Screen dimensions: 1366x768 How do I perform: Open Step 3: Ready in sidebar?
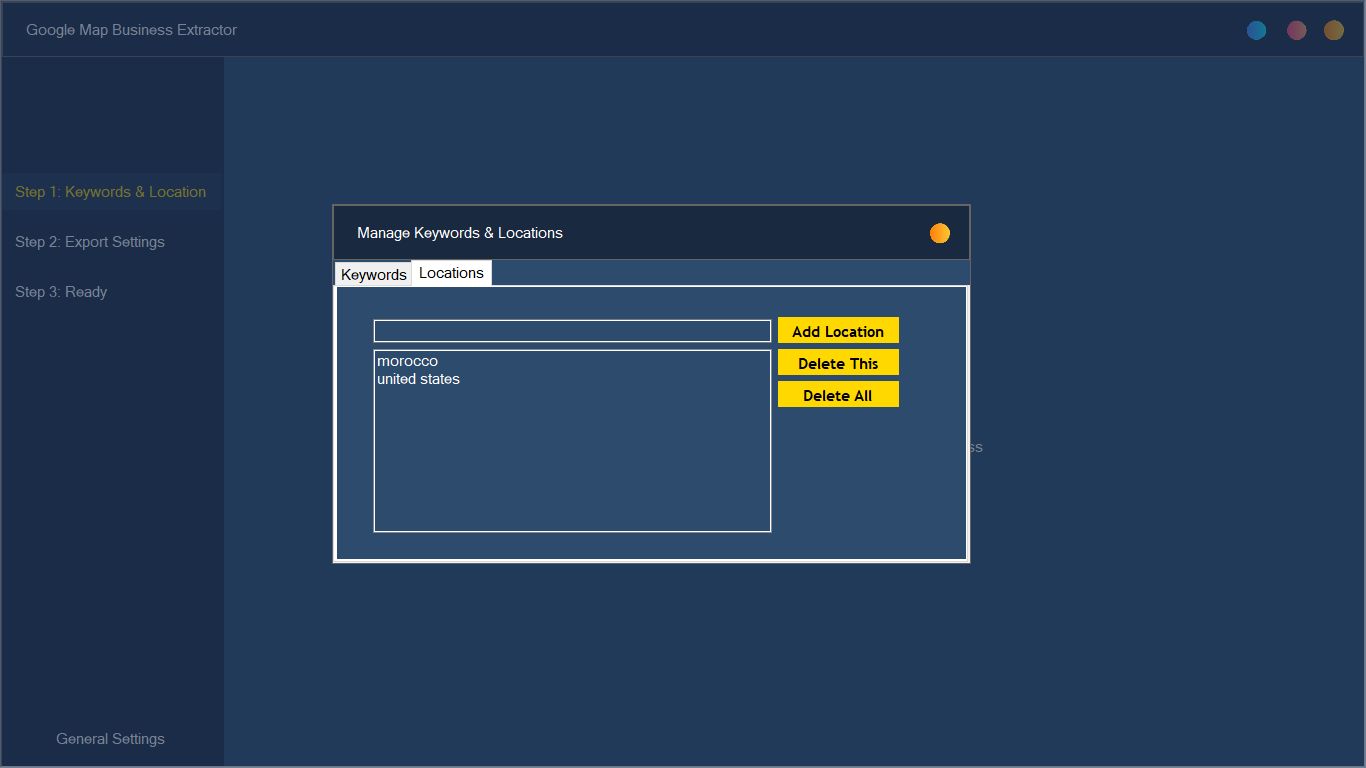[x=61, y=292]
